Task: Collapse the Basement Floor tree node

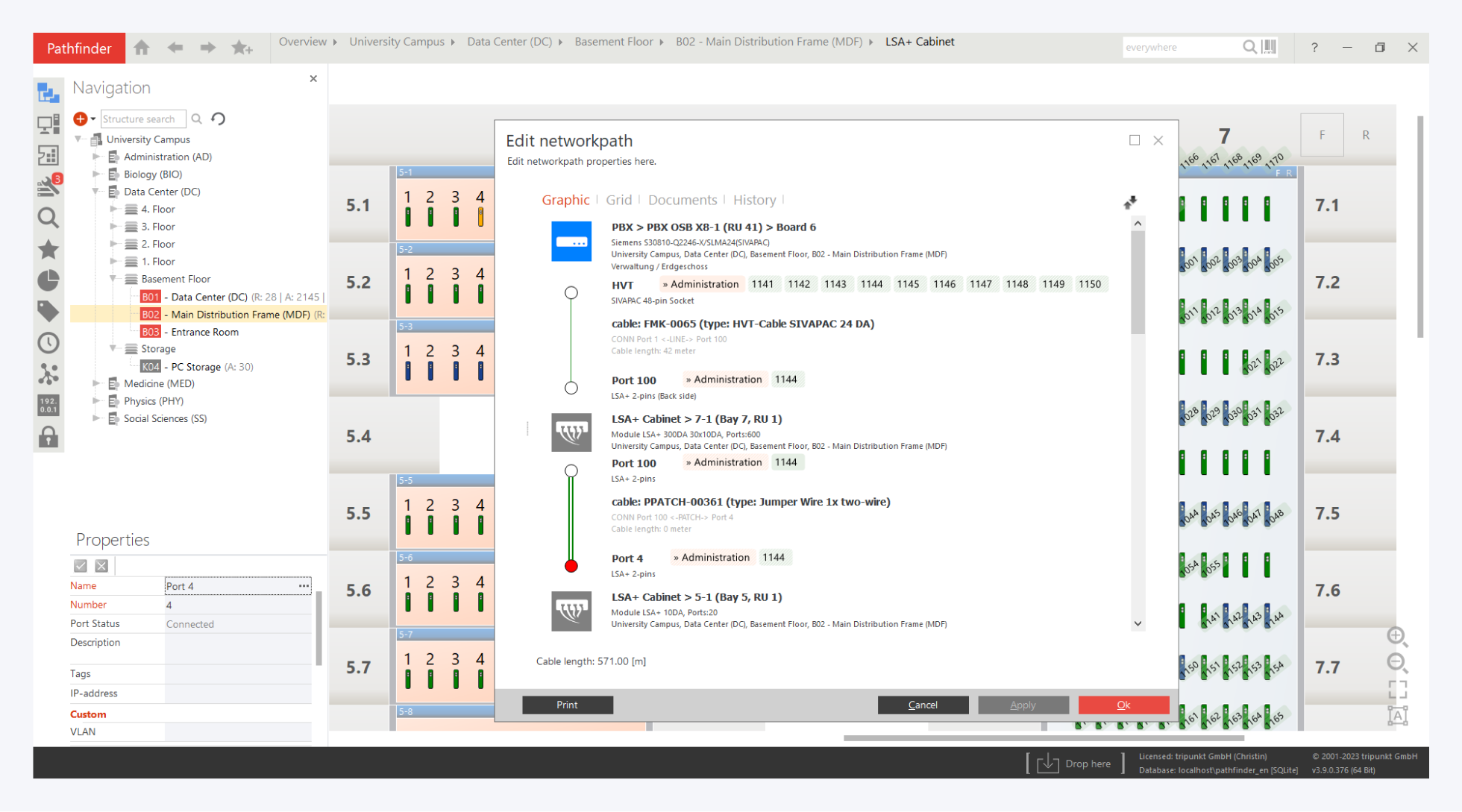Action: click(x=113, y=279)
